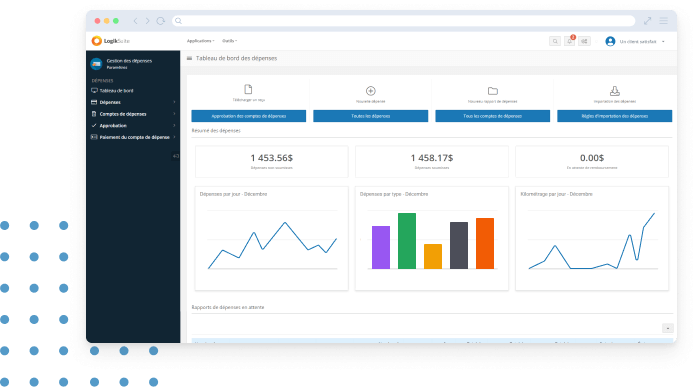This screenshot has height=387, width=697.
Task: Open the Applications menu
Action: [200, 41]
